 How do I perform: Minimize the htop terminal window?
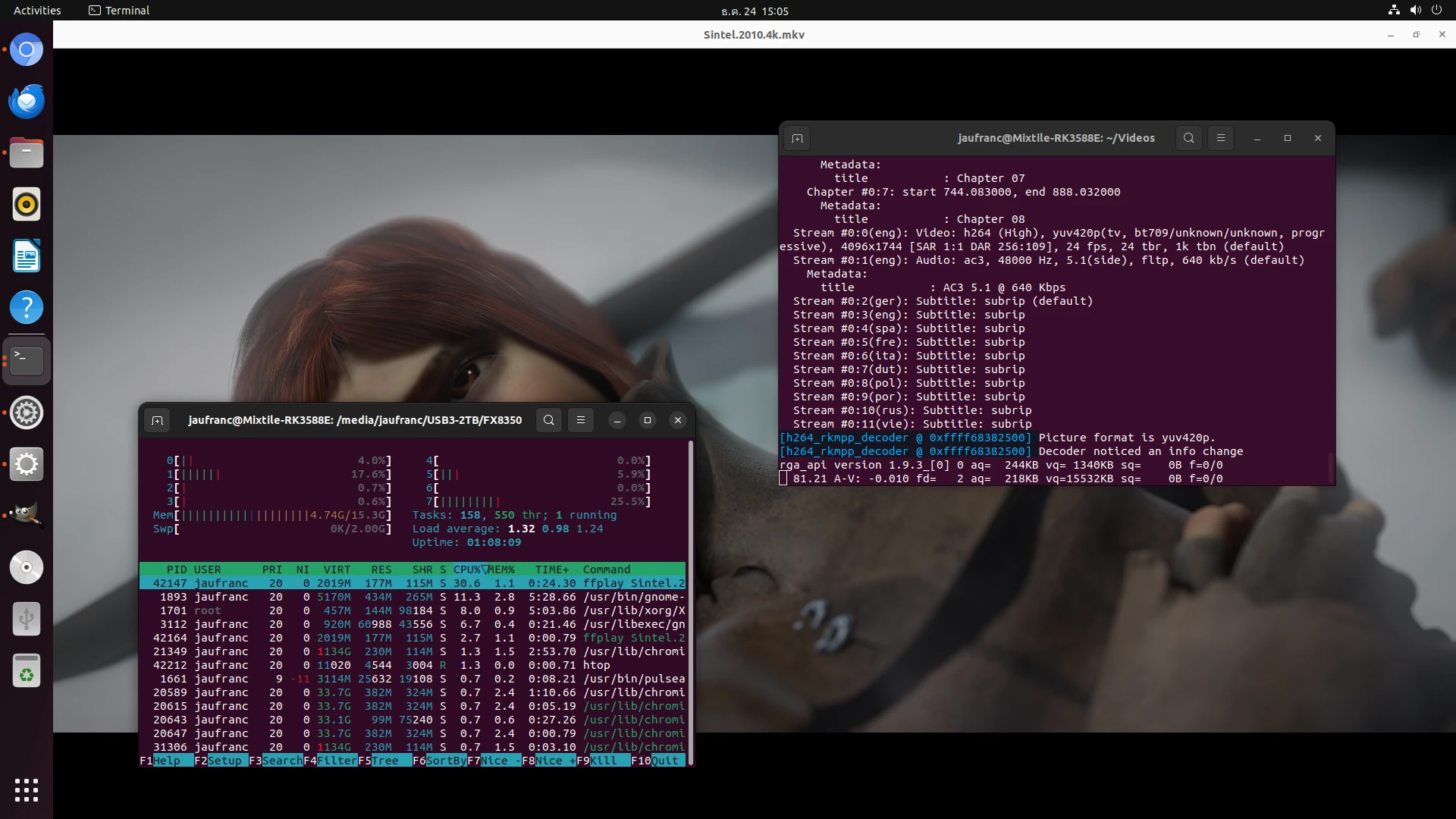[617, 420]
